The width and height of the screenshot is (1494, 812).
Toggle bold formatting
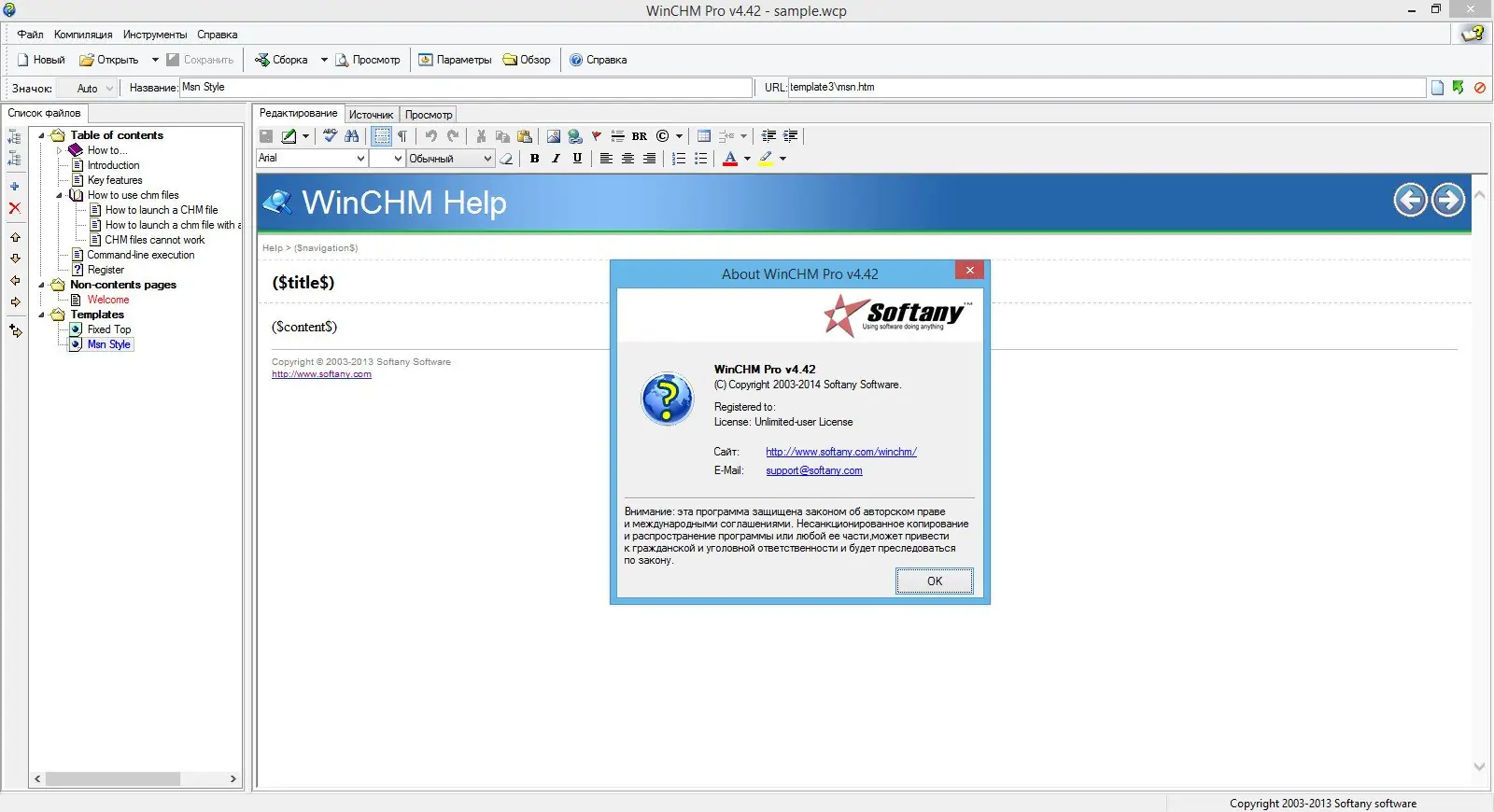point(535,159)
